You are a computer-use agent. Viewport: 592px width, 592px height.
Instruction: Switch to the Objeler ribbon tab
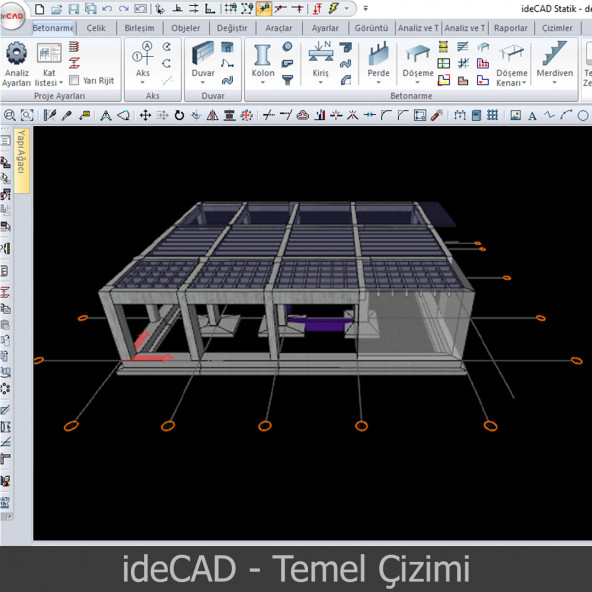click(x=186, y=28)
